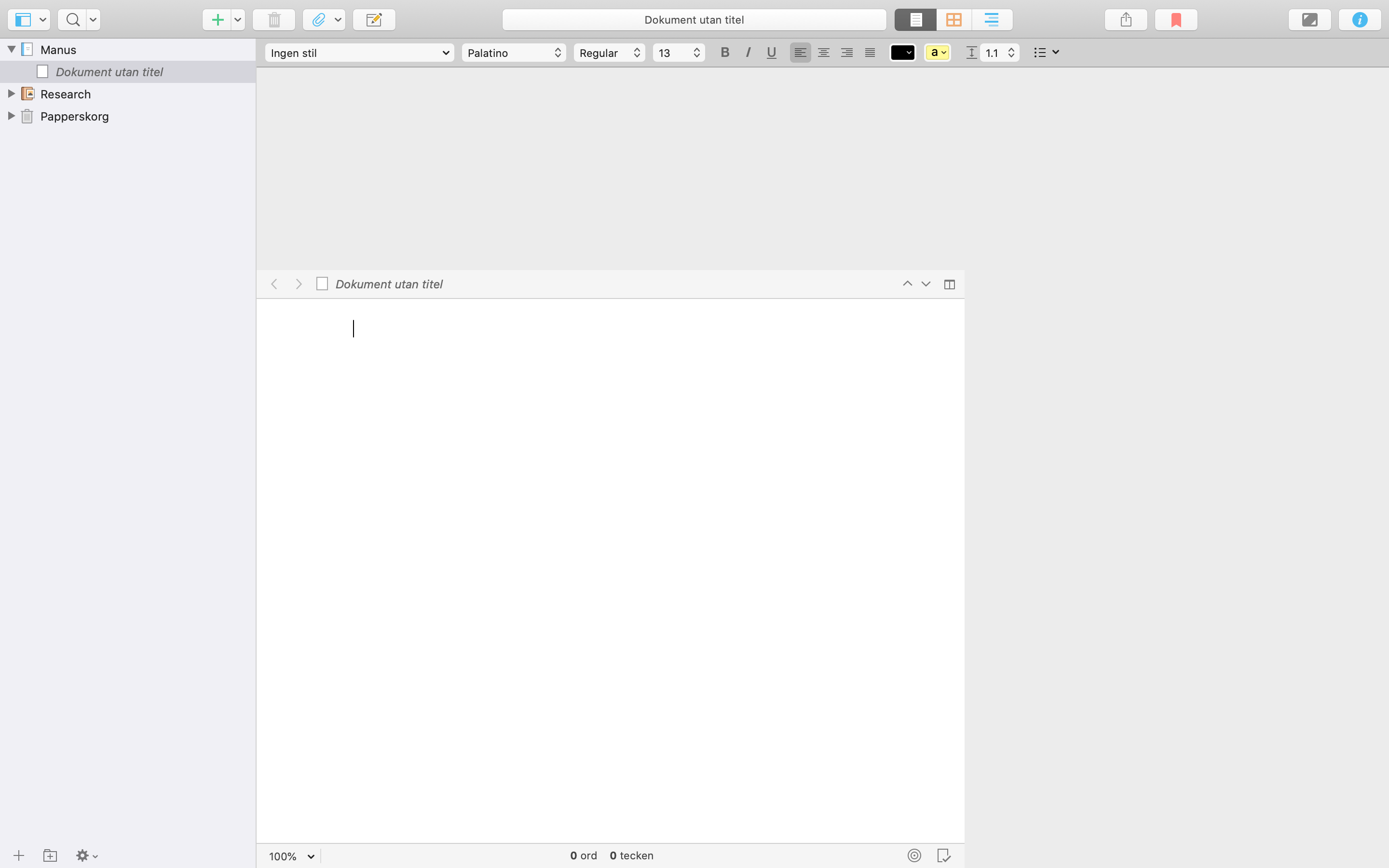The image size is (1389, 868).
Task: Expand the Papperskorg triangle
Action: [11, 116]
